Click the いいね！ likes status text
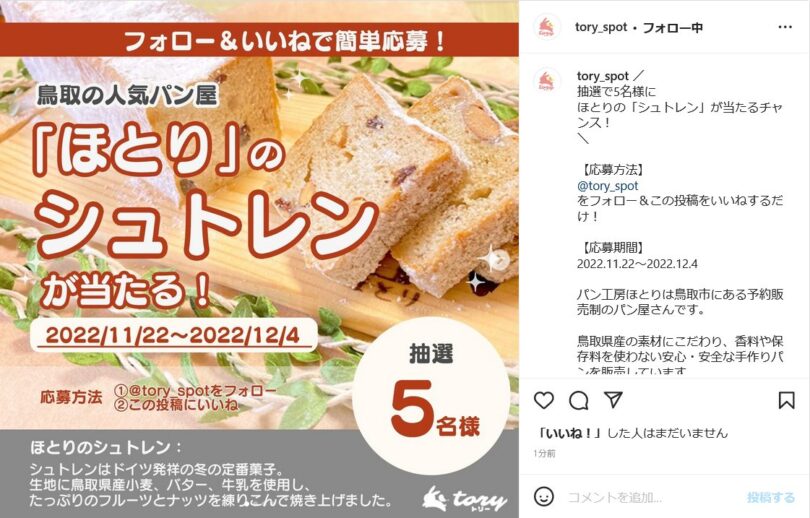810x518 pixels. point(633,433)
